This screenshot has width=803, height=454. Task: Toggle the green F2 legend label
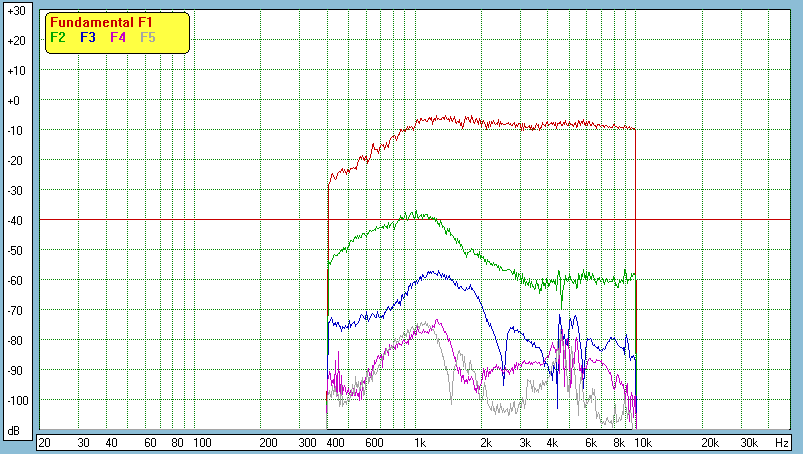pos(57,37)
